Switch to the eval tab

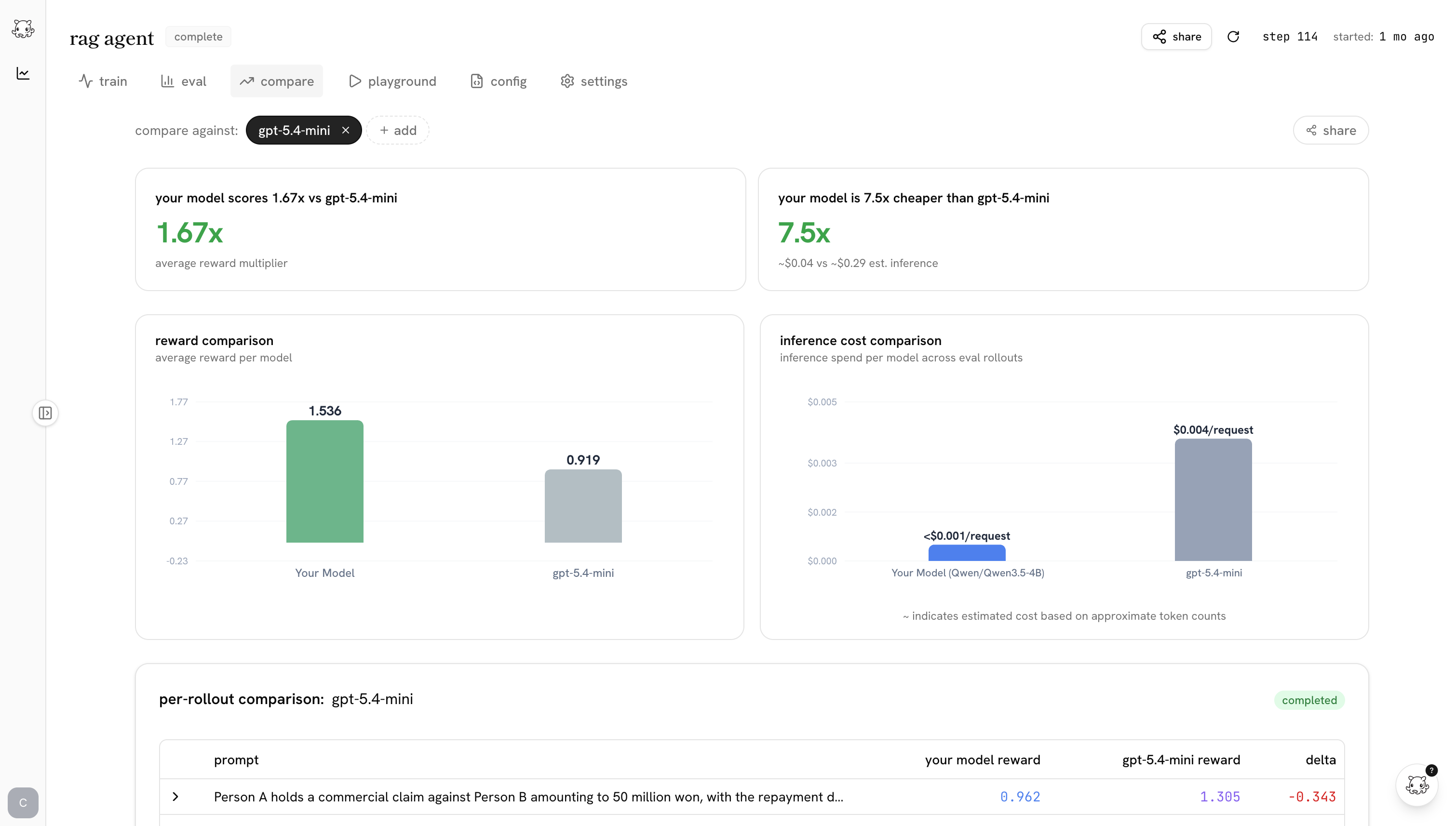tap(183, 81)
